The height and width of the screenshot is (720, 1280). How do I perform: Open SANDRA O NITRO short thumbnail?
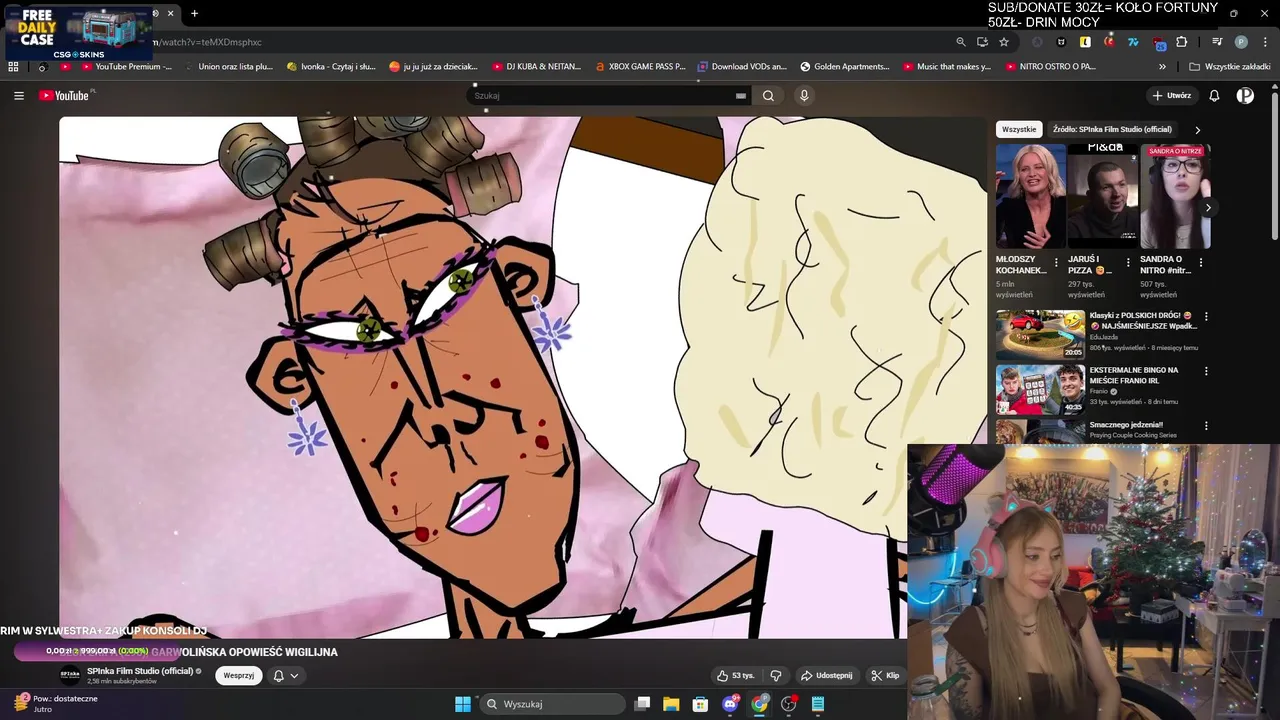click(x=1175, y=196)
